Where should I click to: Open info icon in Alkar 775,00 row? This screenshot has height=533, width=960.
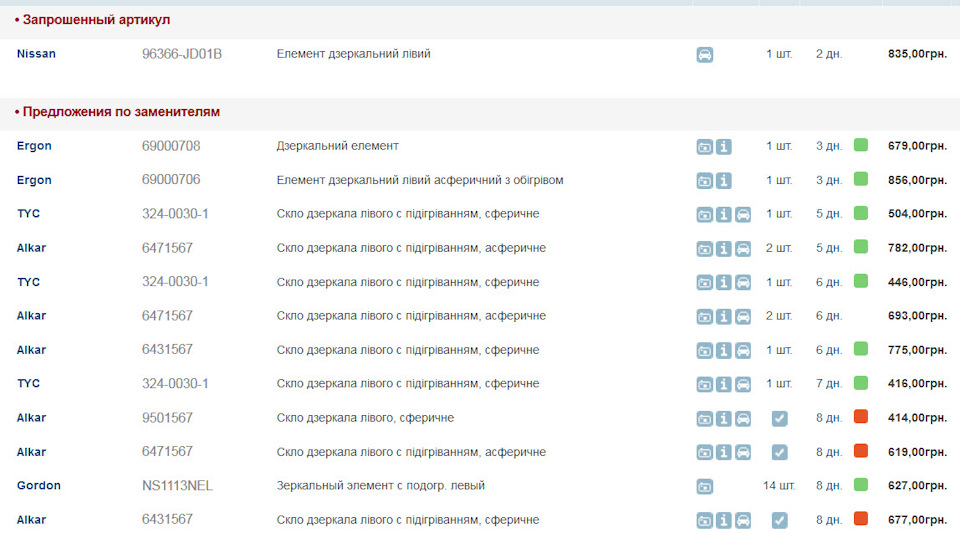tap(724, 351)
